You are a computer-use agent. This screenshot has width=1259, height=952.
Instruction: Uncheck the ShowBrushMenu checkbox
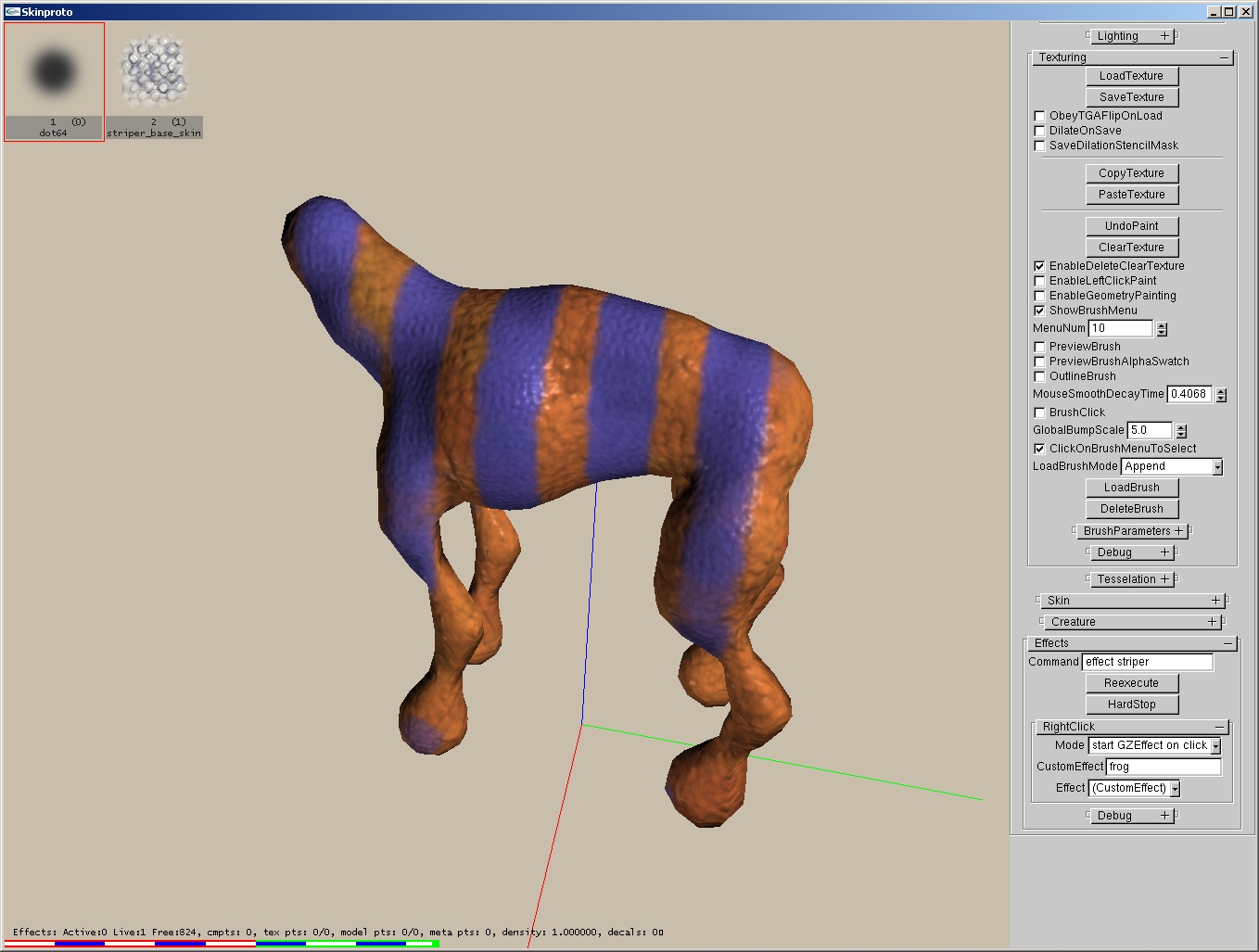tap(1039, 311)
